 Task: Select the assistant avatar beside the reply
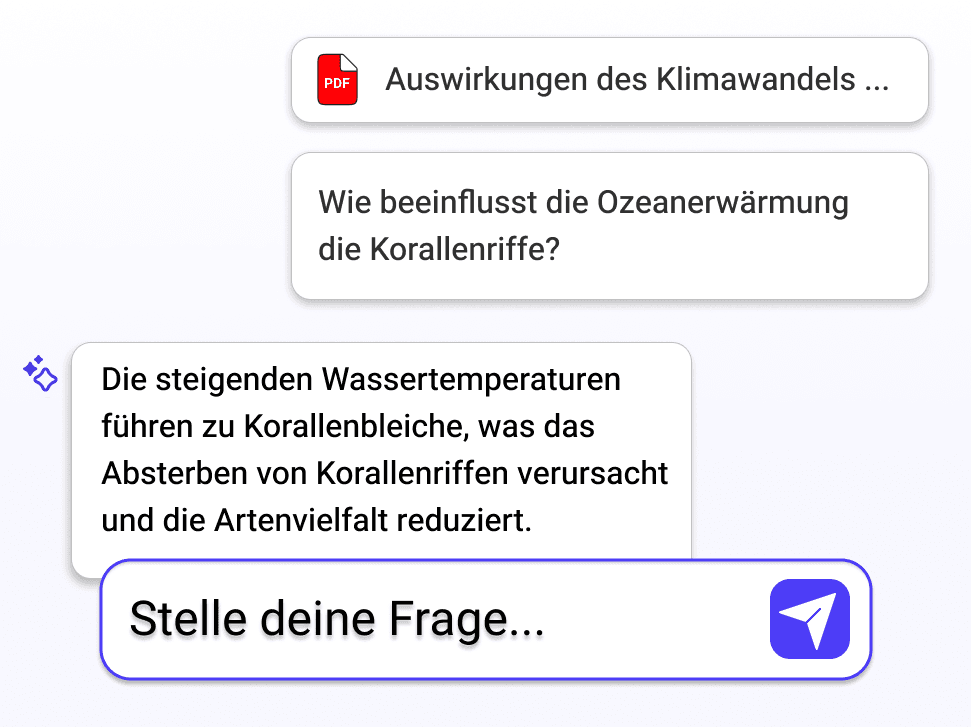tap(40, 373)
